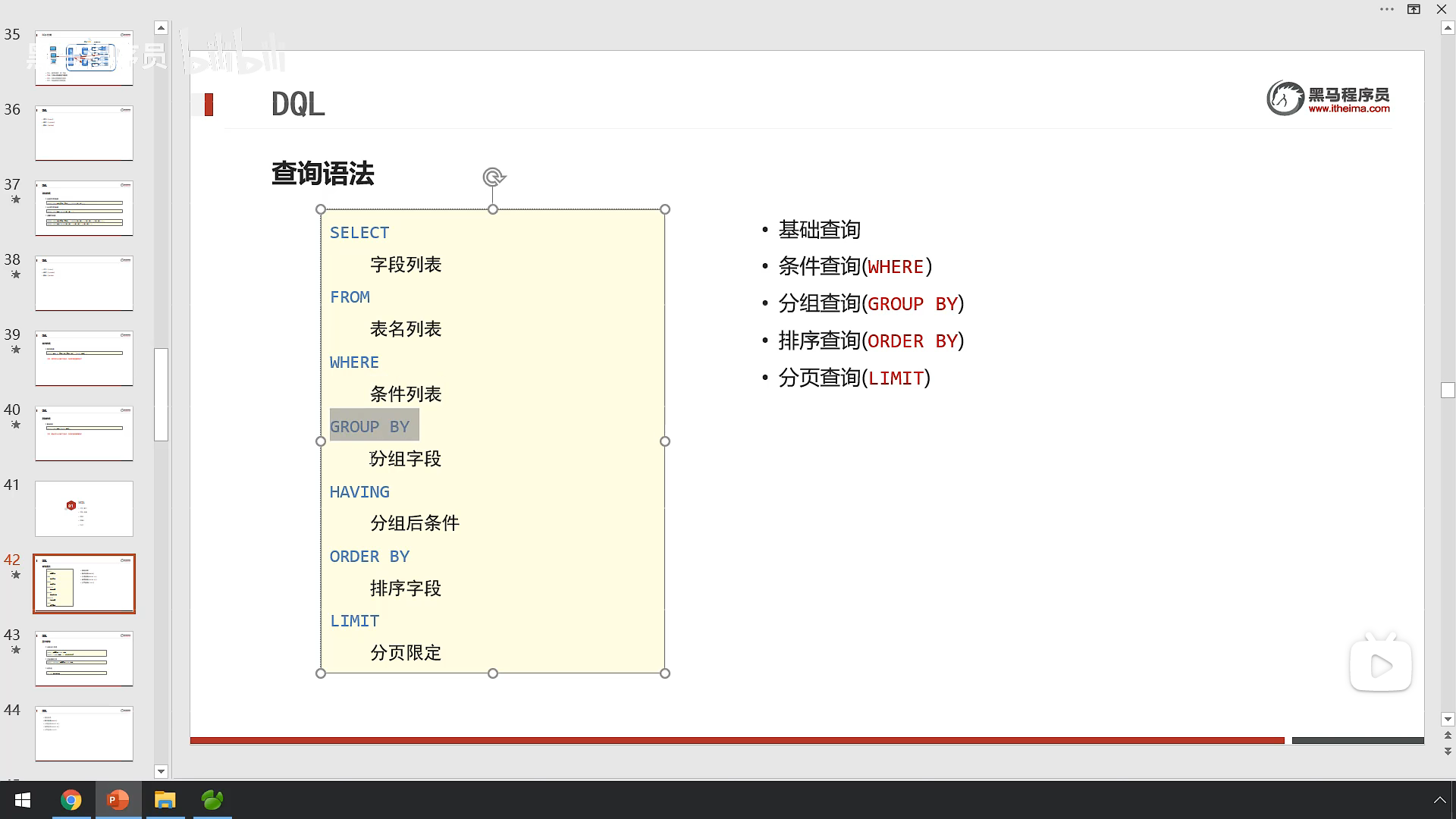Viewport: 1456px width, 819px height.
Task: Open the Chrome browser from the taskbar
Action: tap(71, 800)
